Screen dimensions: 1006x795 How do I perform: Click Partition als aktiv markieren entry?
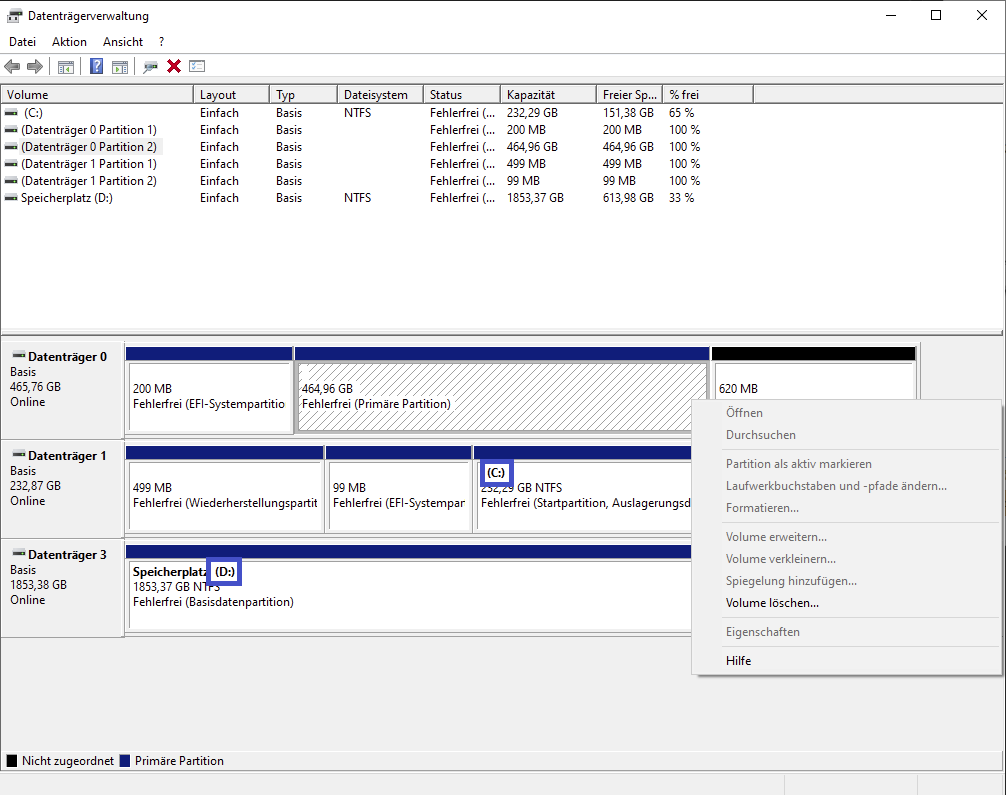pyautogui.click(x=799, y=463)
